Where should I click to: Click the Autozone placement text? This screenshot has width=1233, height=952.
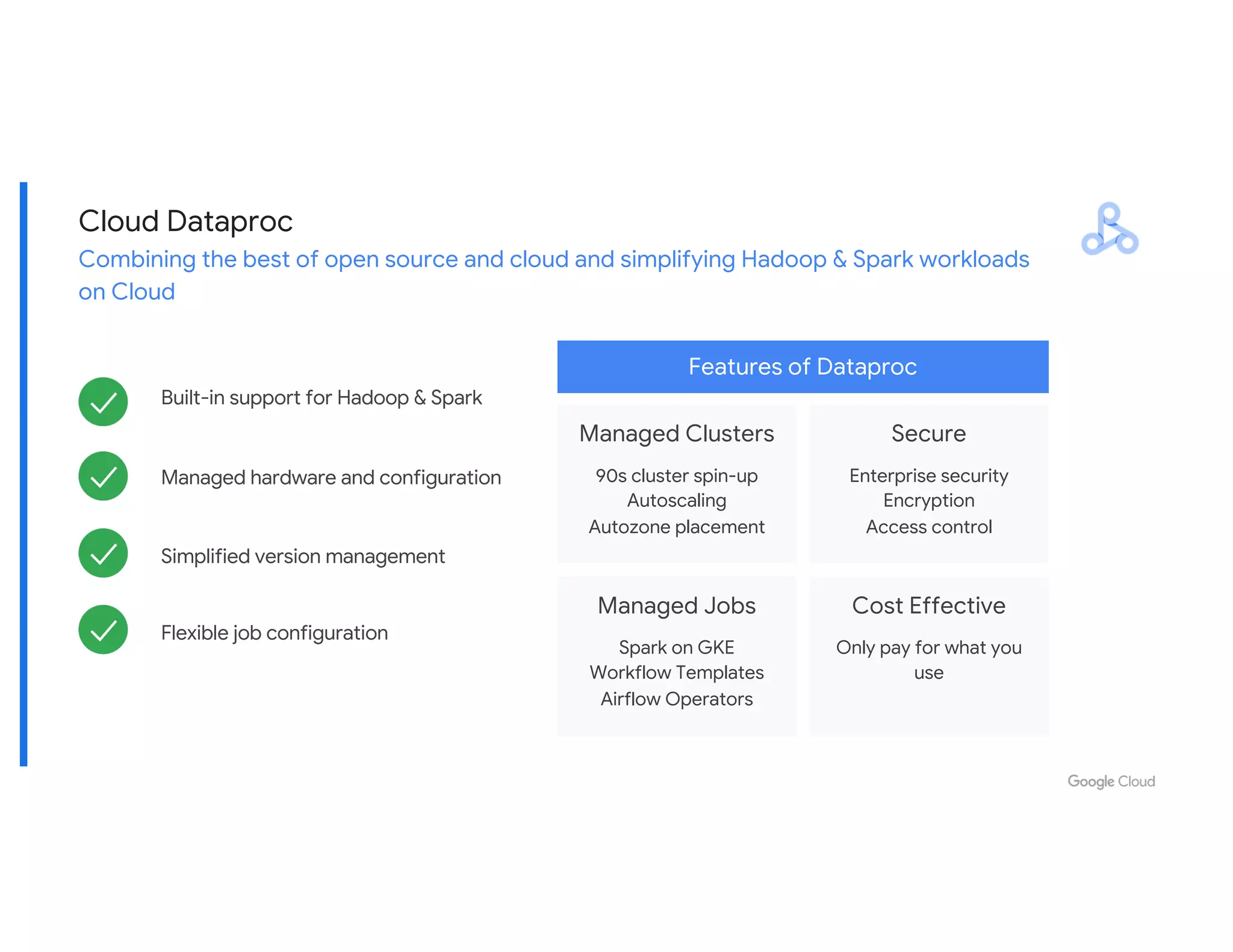click(676, 527)
